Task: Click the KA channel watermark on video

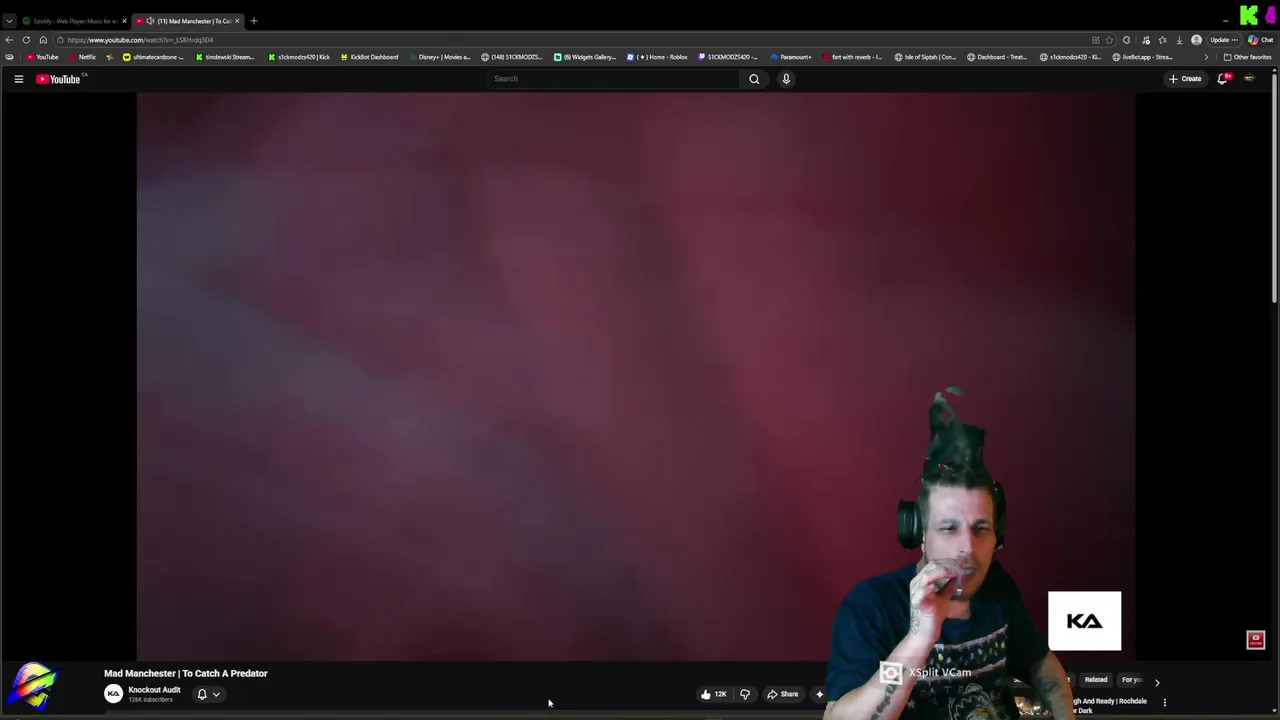Action: tap(1084, 621)
